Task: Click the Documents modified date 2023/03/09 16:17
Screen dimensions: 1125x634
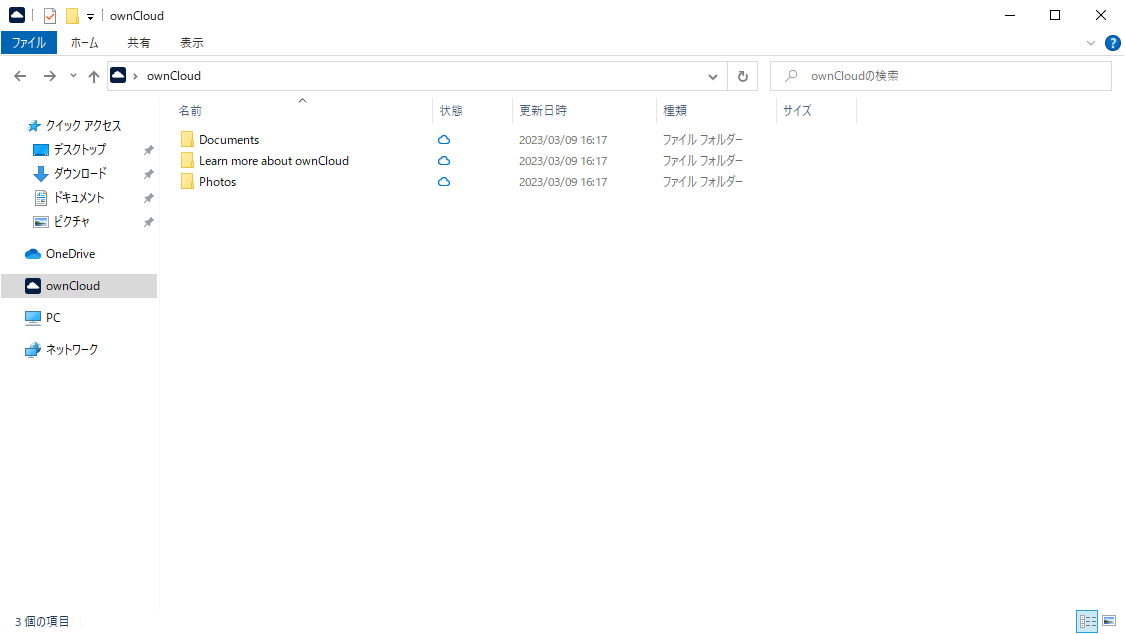Action: (563, 140)
